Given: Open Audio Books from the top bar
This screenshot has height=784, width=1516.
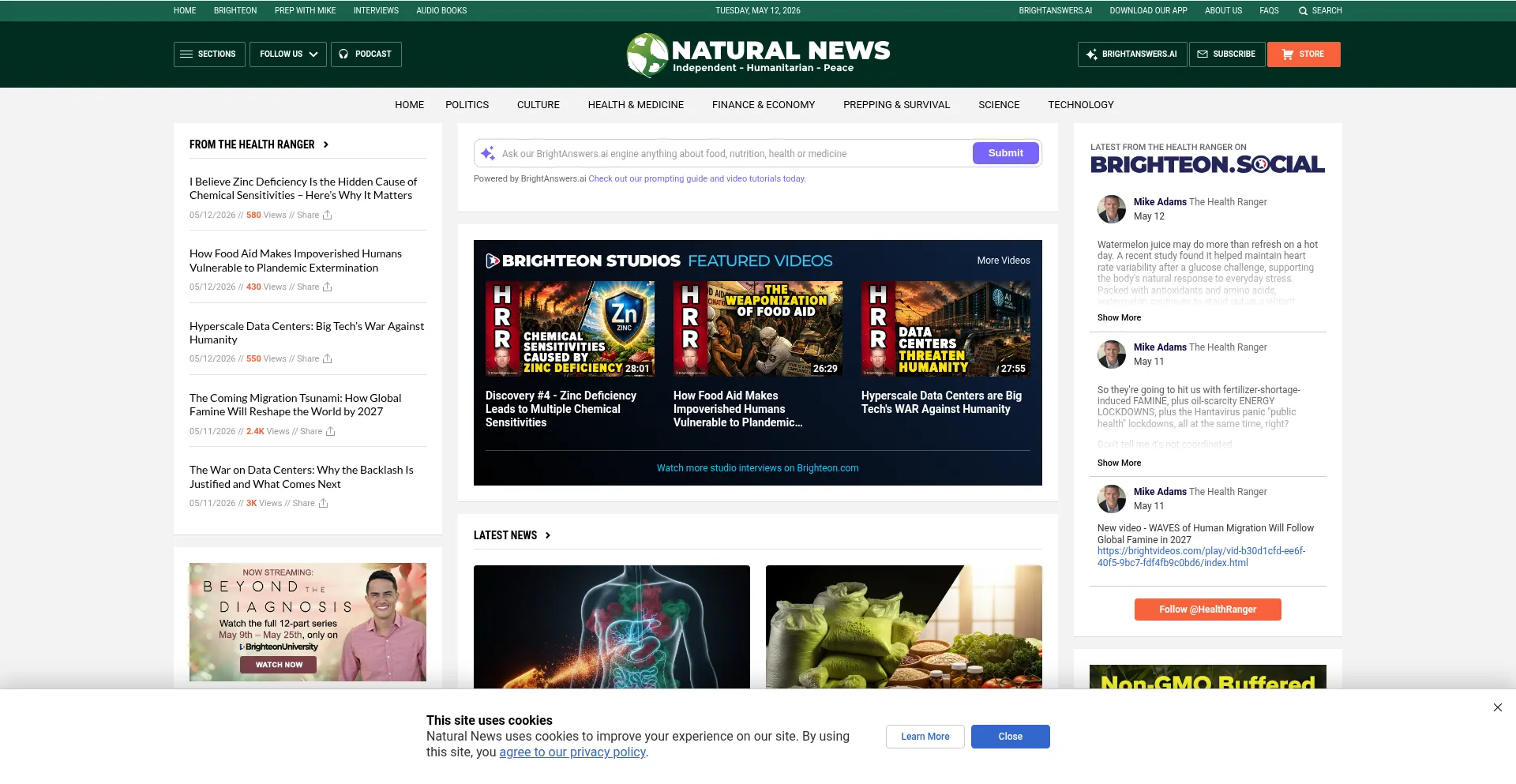Looking at the screenshot, I should [x=441, y=11].
